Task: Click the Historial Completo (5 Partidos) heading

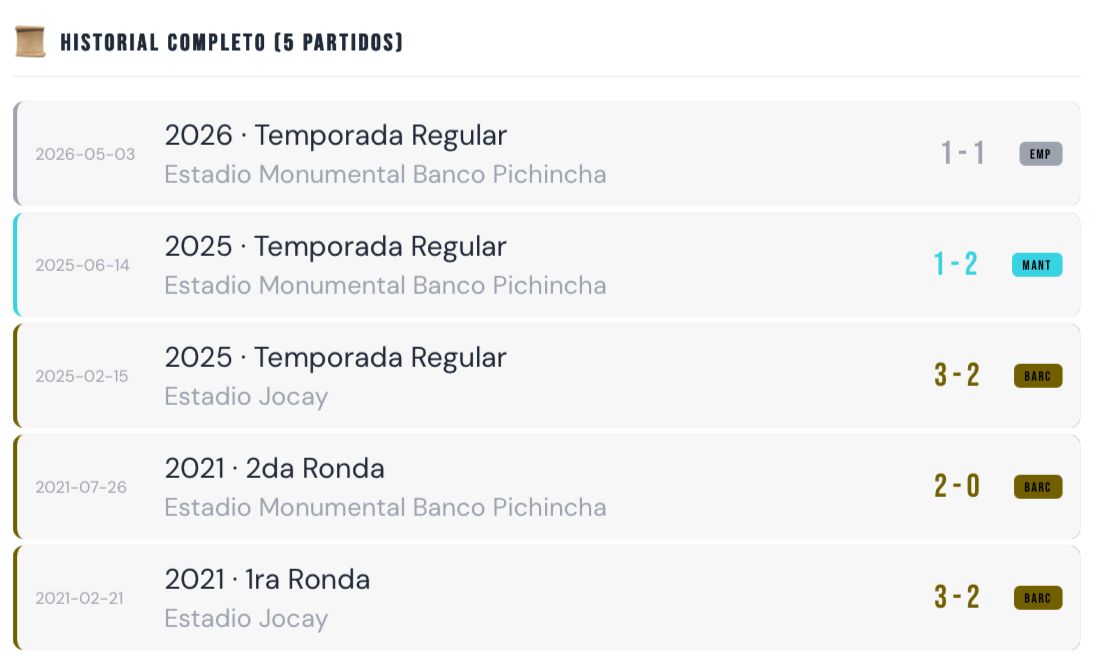Action: pyautogui.click(x=232, y=42)
